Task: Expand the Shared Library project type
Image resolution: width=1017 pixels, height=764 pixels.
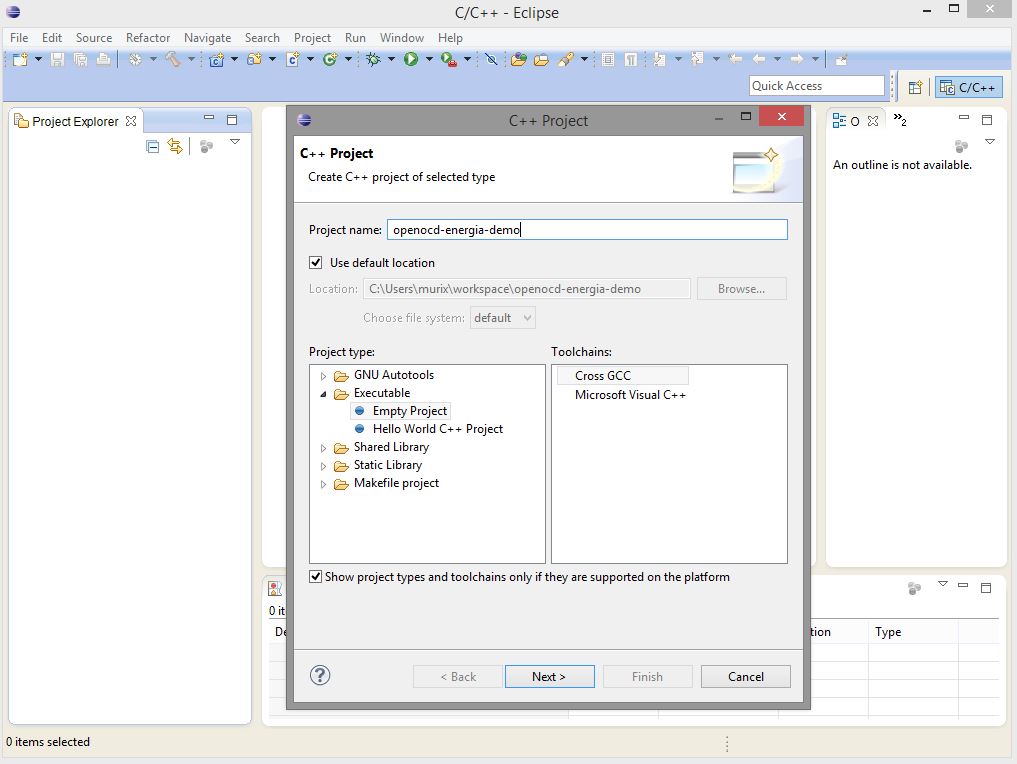Action: pos(323,448)
